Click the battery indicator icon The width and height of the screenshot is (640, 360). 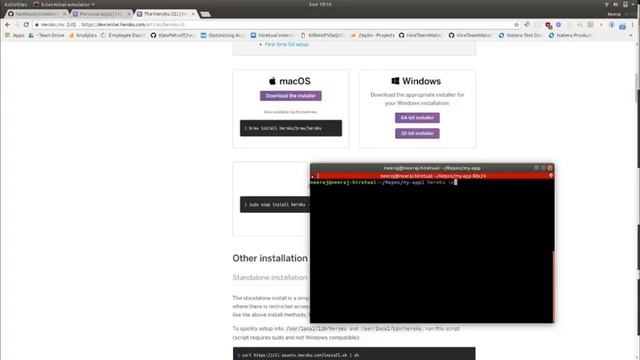[625, 4]
